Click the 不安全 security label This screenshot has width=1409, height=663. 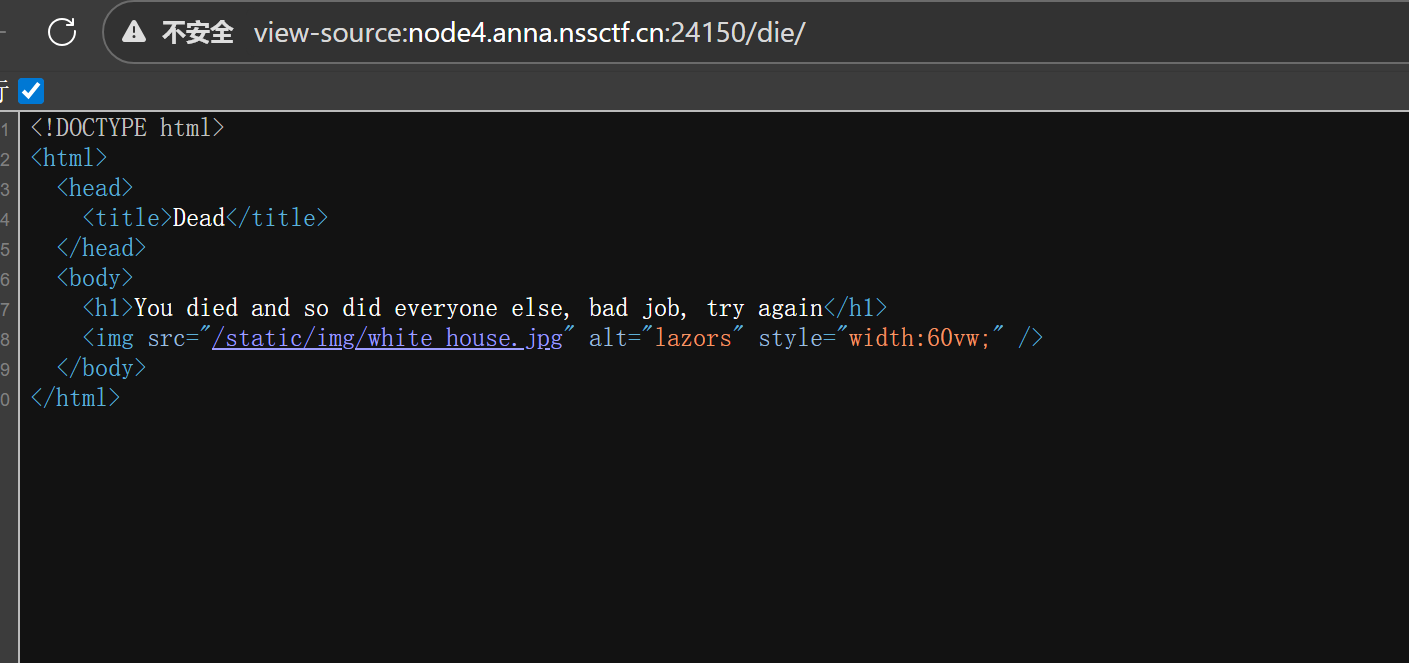[197, 32]
